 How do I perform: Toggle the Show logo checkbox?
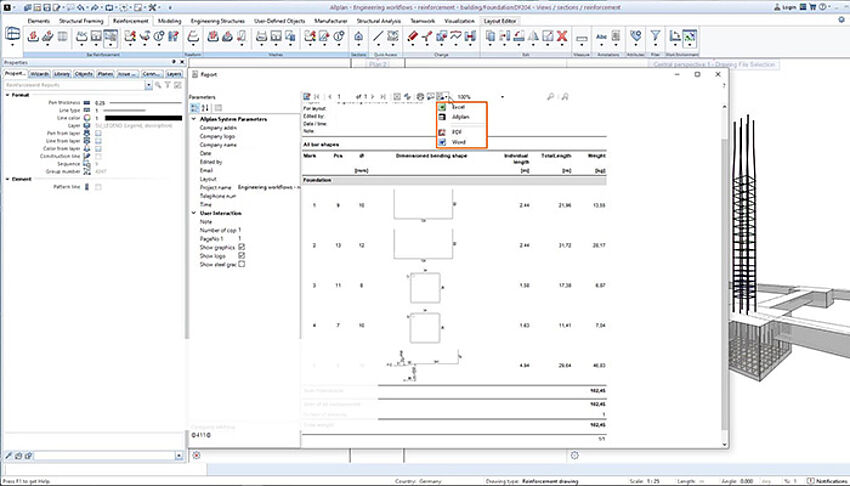241,256
